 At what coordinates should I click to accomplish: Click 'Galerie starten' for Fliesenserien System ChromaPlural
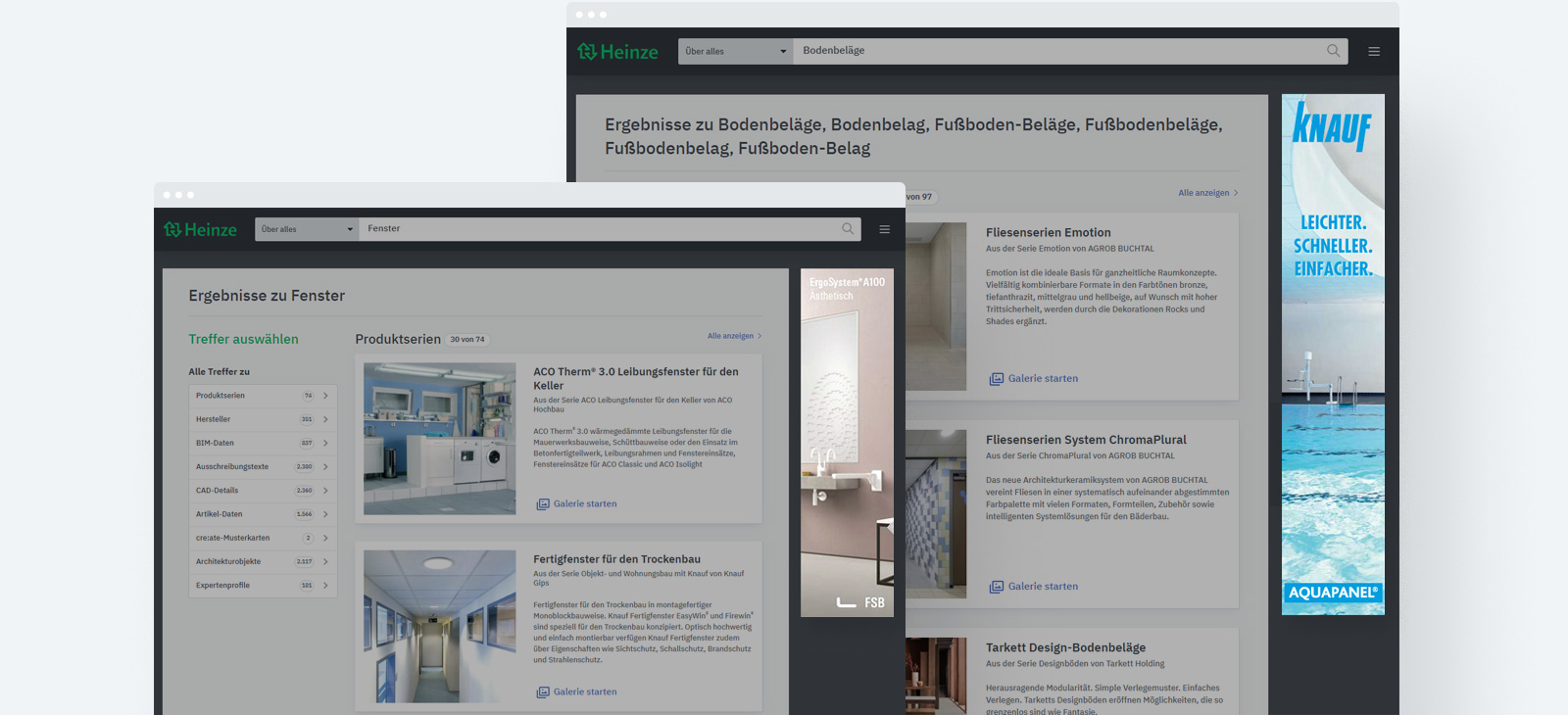[x=1043, y=587]
